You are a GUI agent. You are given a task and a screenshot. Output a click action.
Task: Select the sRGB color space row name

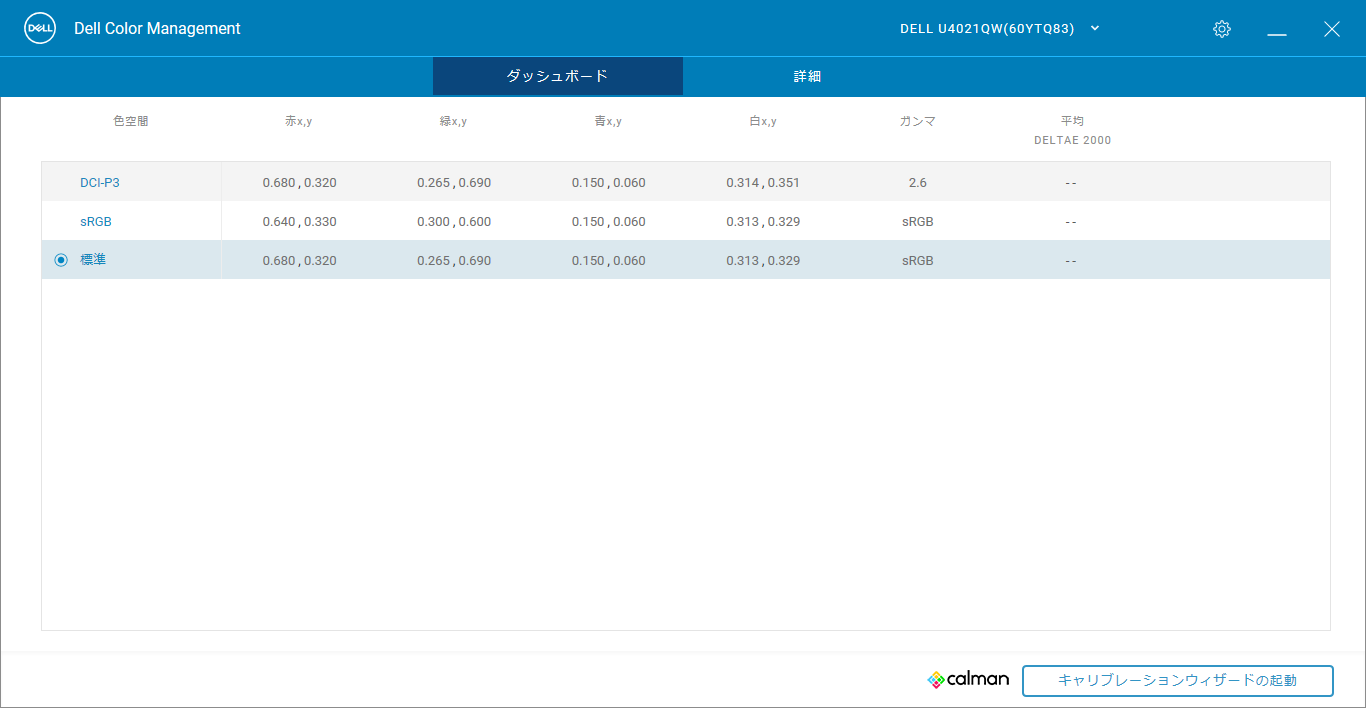[x=96, y=221]
